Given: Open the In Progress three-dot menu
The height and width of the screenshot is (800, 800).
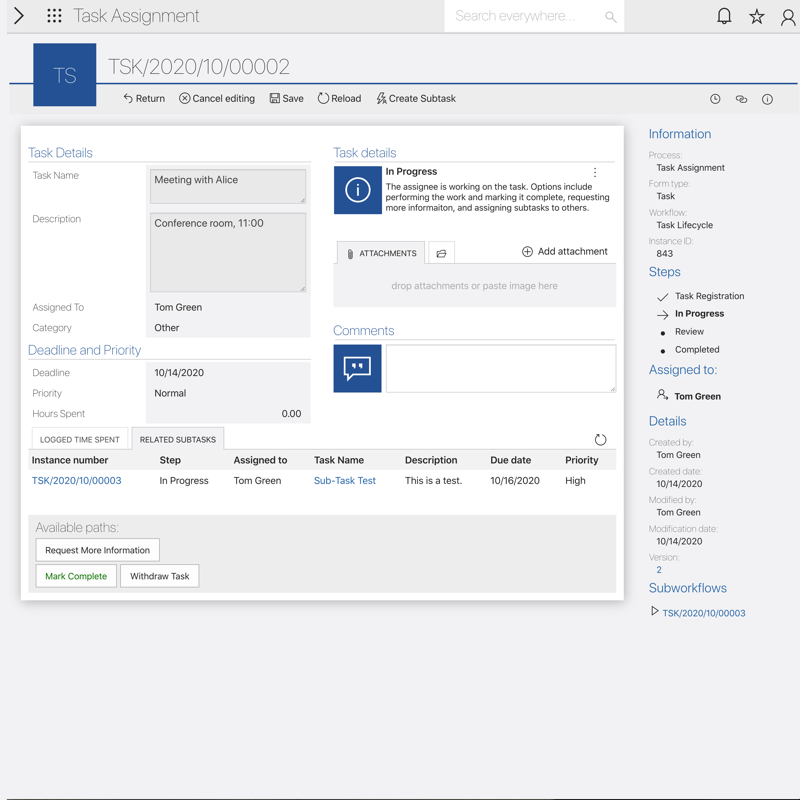Looking at the screenshot, I should (595, 173).
